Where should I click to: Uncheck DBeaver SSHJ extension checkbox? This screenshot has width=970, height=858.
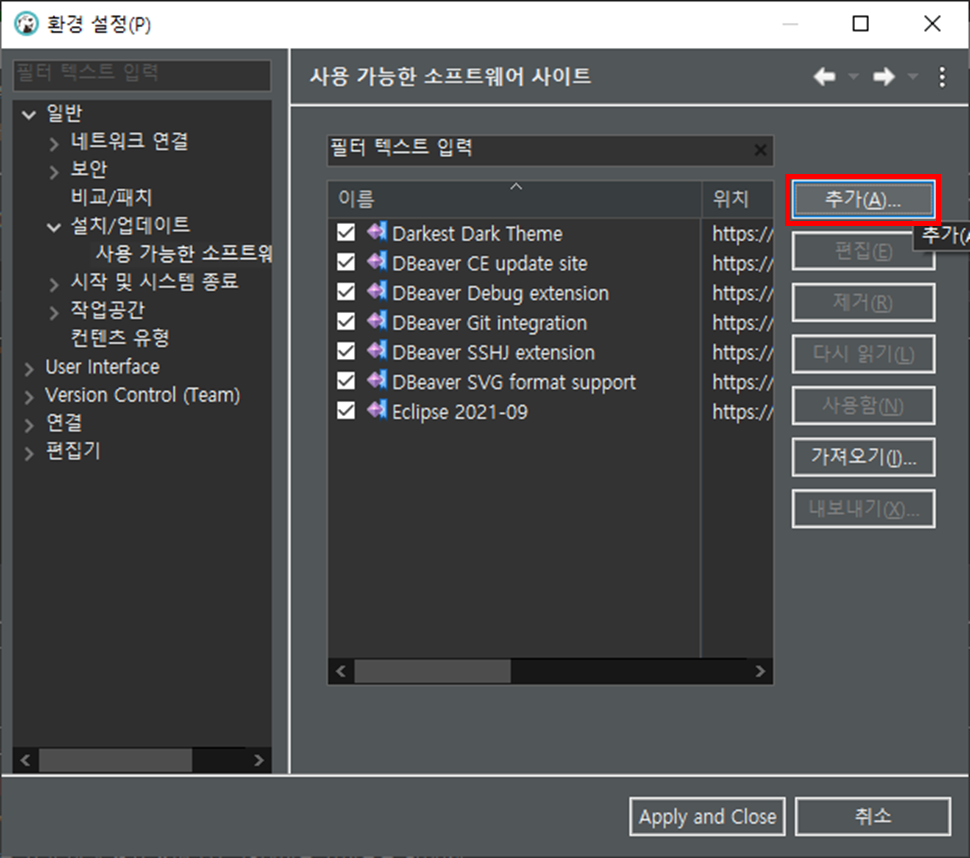346,351
